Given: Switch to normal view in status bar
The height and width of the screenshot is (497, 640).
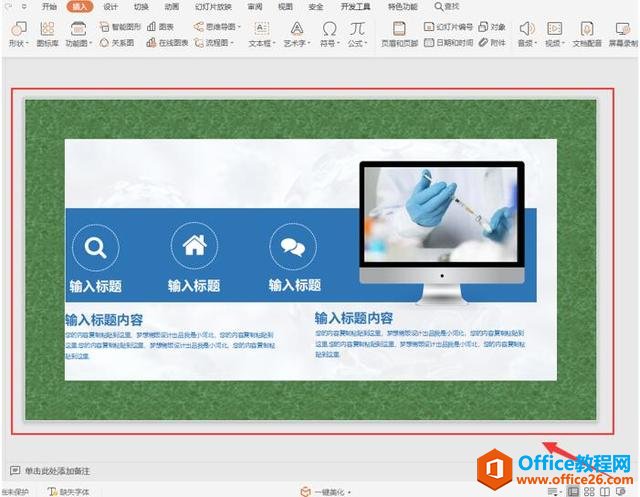Looking at the screenshot, I should [x=573, y=491].
